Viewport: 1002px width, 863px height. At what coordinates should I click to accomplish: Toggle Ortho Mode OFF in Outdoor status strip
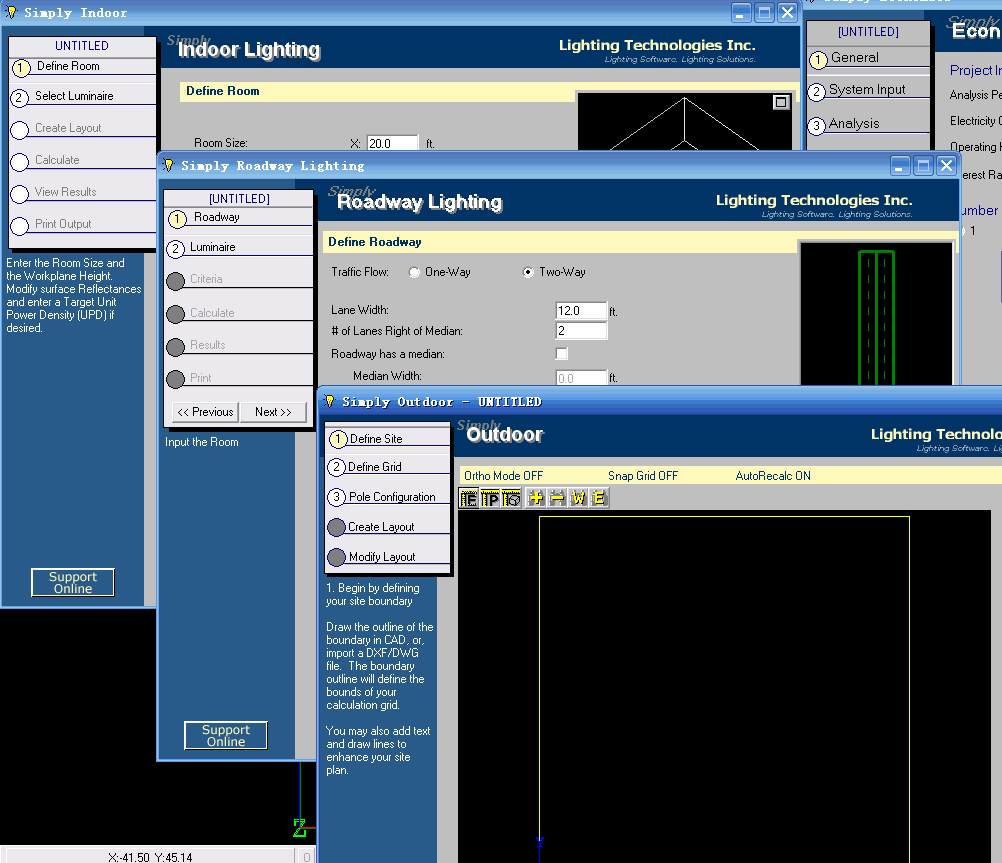pyautogui.click(x=504, y=476)
